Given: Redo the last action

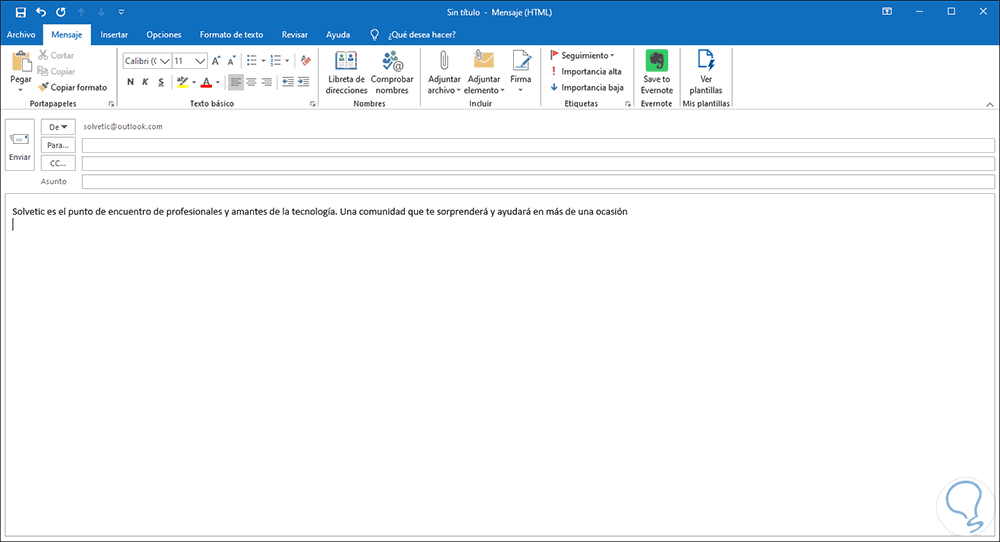Looking at the screenshot, I should [x=61, y=12].
